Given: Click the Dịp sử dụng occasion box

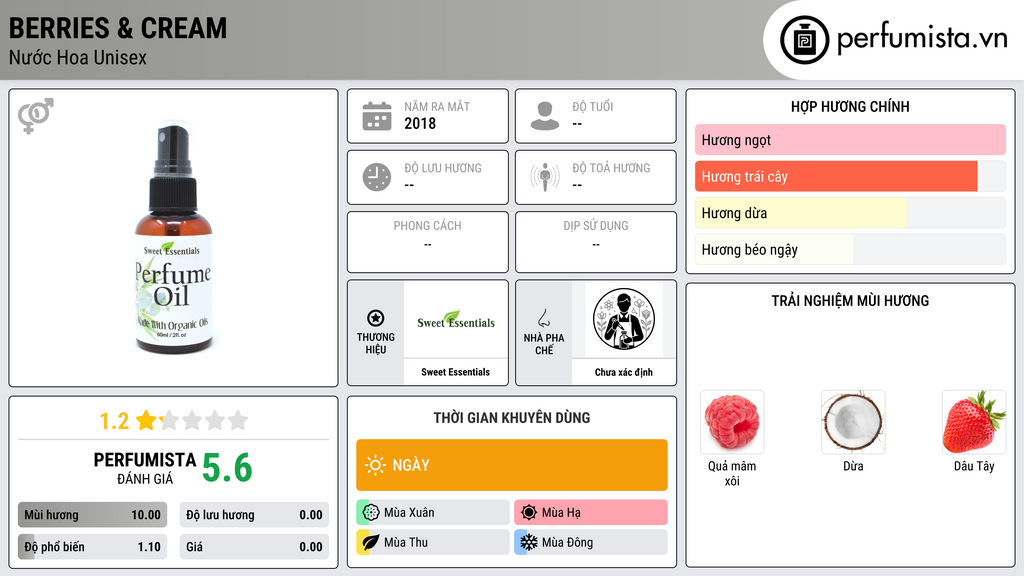Looking at the screenshot, I should pos(596,242).
